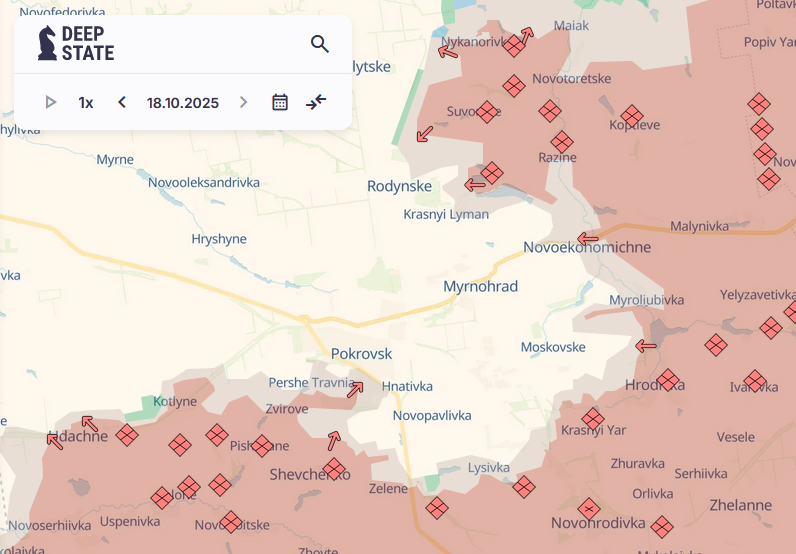The image size is (796, 554).
Task: Click the unit diamond on Krasnyi Yar
Action: (593, 419)
